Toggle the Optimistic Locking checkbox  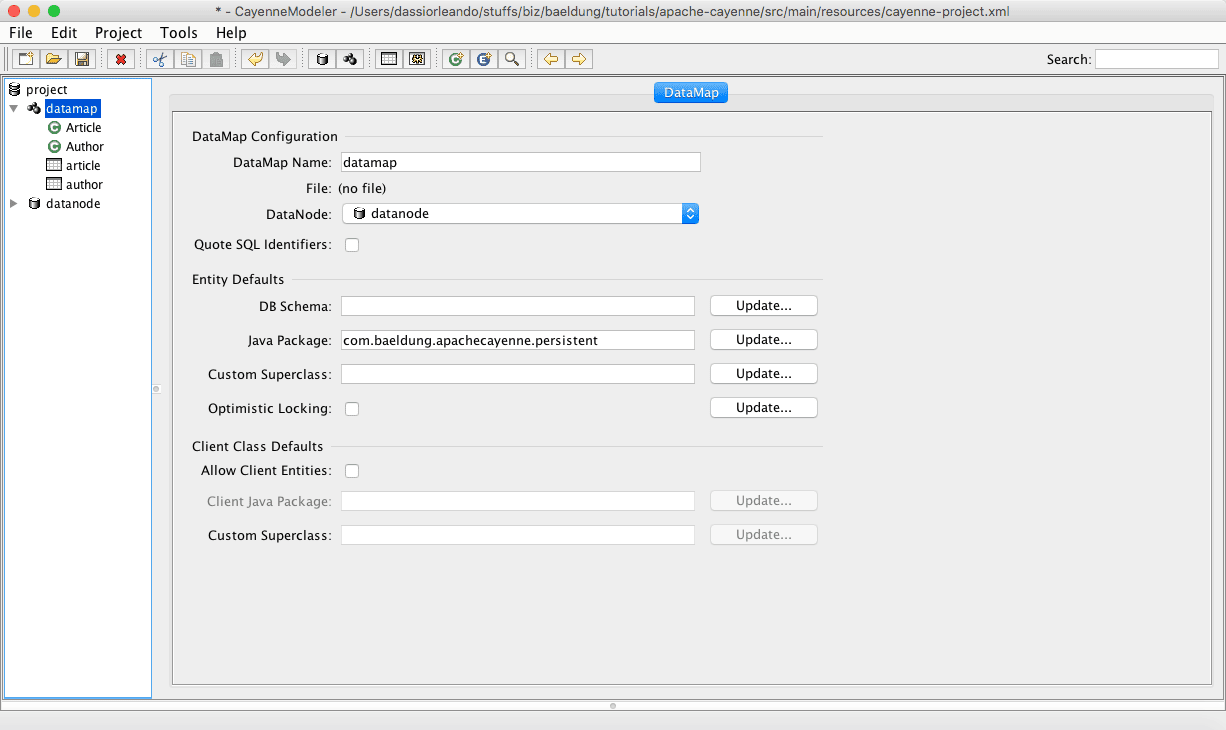click(352, 409)
